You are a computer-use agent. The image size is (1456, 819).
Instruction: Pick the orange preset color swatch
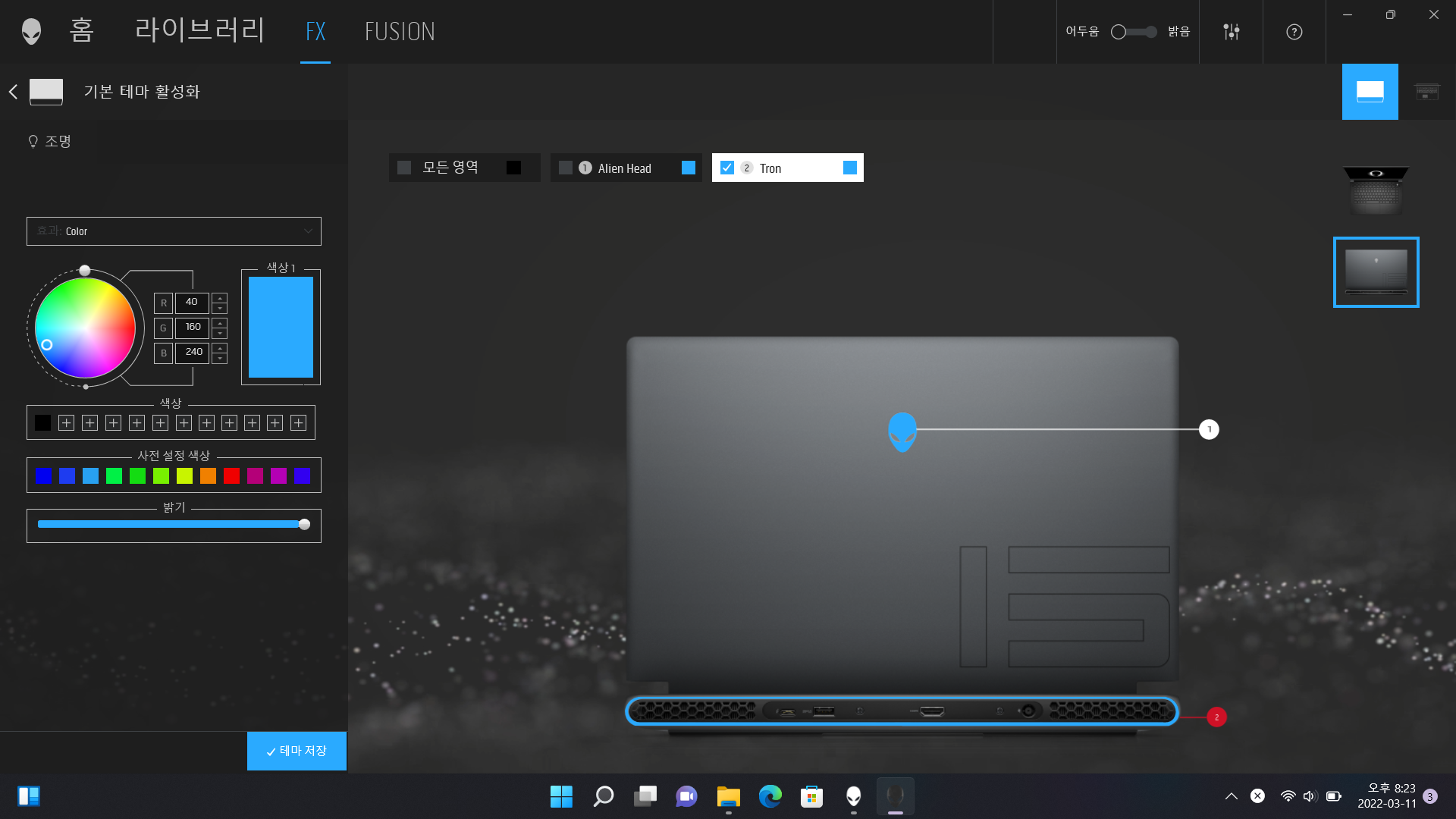tap(208, 475)
